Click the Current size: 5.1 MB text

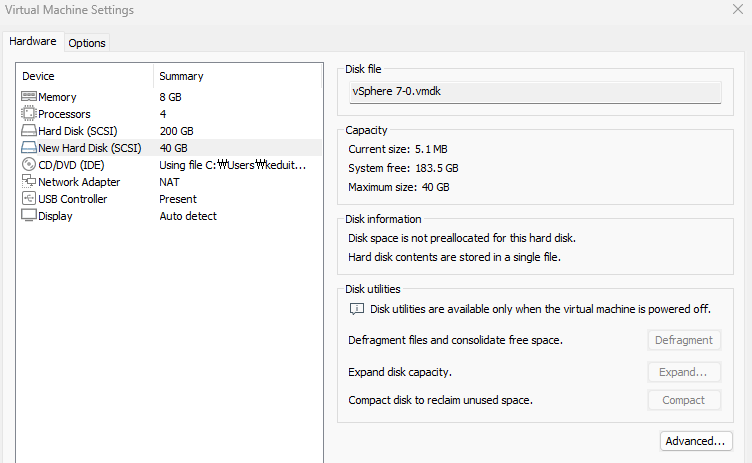coord(398,149)
